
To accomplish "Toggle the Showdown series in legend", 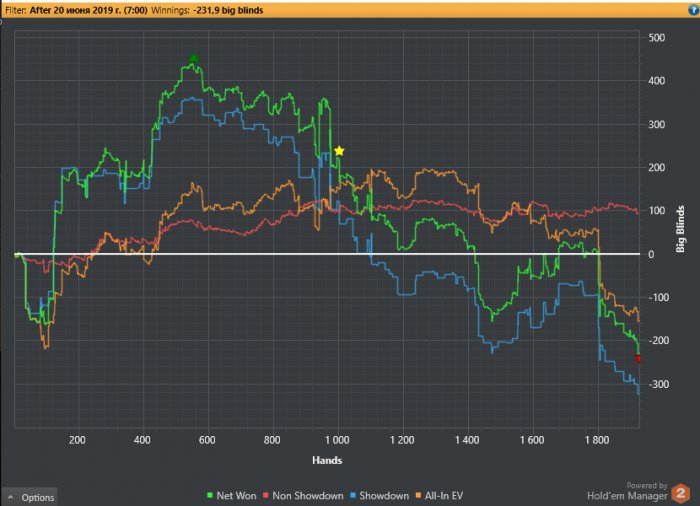I will 382,495.
